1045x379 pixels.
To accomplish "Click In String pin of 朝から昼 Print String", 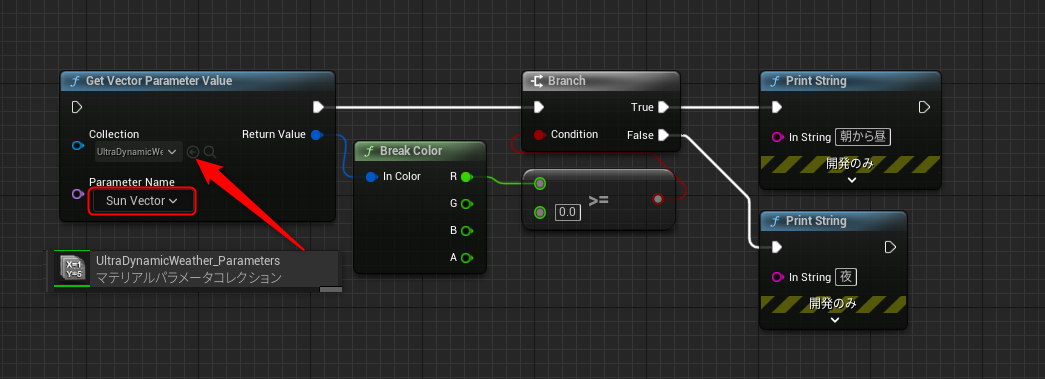I will tap(777, 137).
